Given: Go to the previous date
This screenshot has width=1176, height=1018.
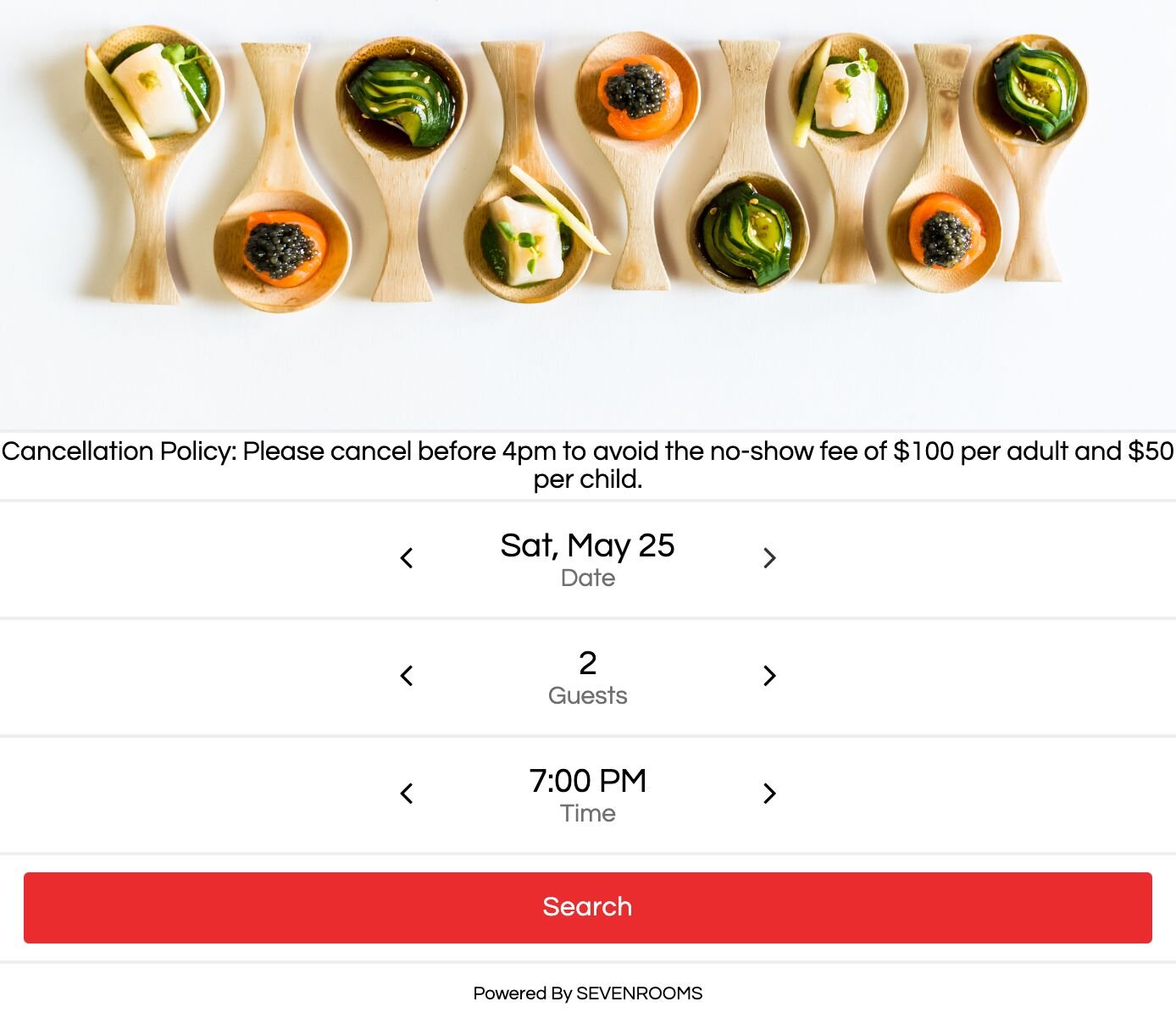Looking at the screenshot, I should (407, 558).
